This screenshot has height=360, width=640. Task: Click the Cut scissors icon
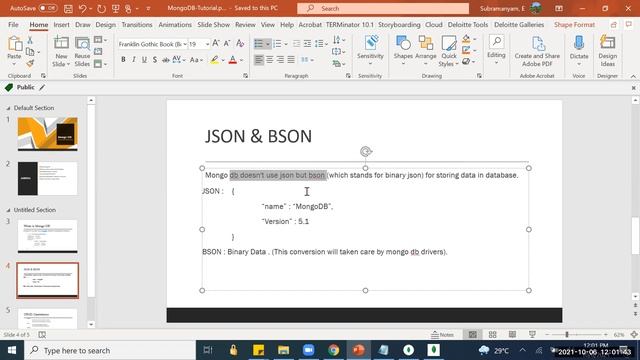point(30,40)
